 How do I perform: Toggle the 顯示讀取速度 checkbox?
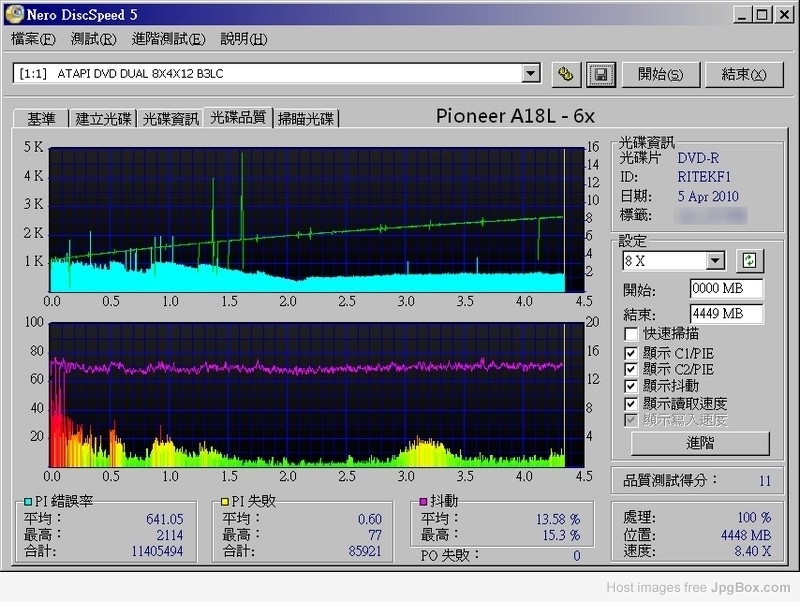631,403
